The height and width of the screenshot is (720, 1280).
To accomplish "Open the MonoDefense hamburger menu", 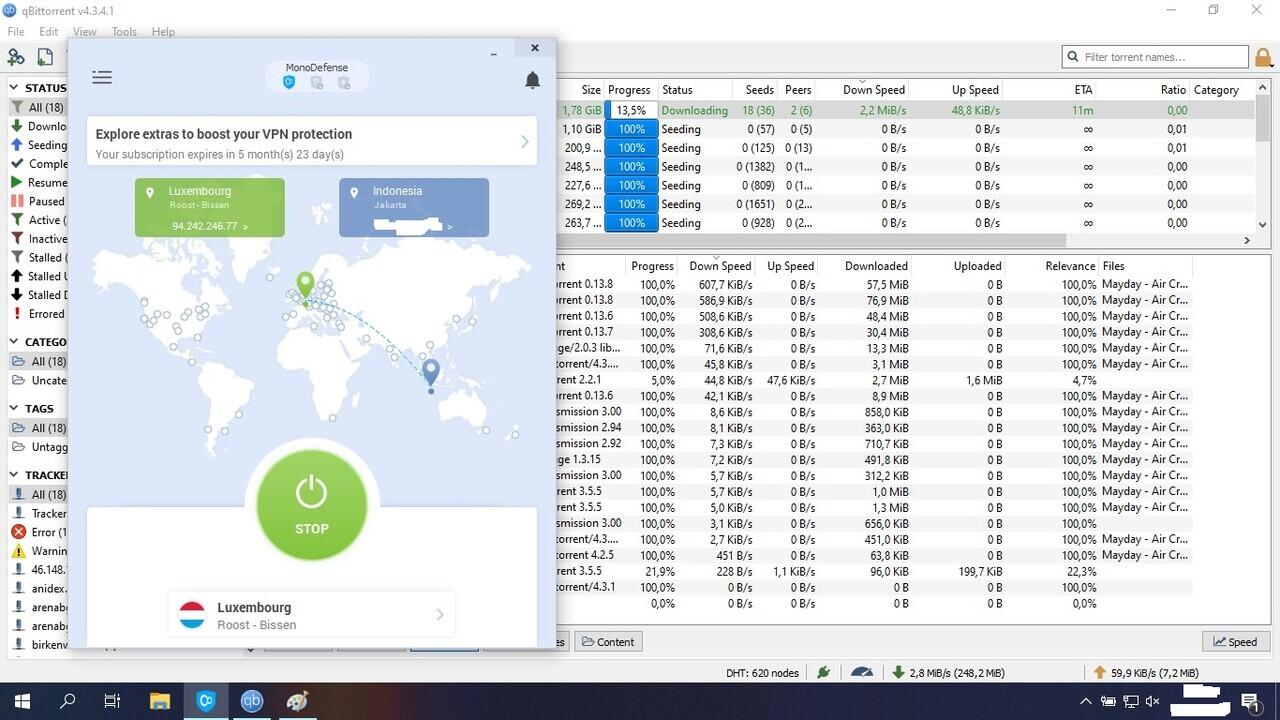I will [x=101, y=77].
